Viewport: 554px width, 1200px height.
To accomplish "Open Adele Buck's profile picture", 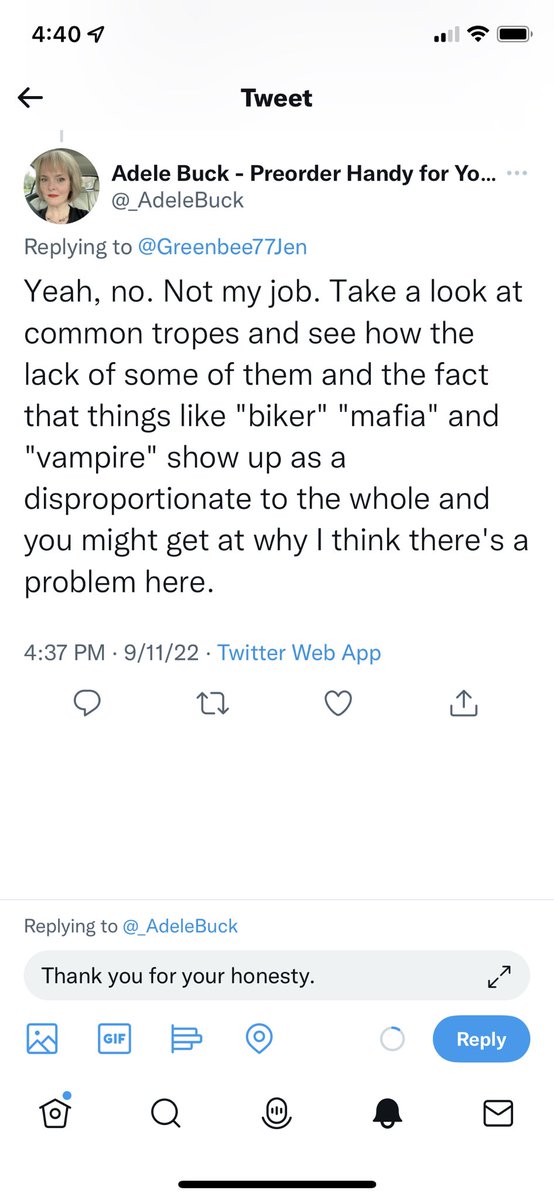I will (x=62, y=187).
